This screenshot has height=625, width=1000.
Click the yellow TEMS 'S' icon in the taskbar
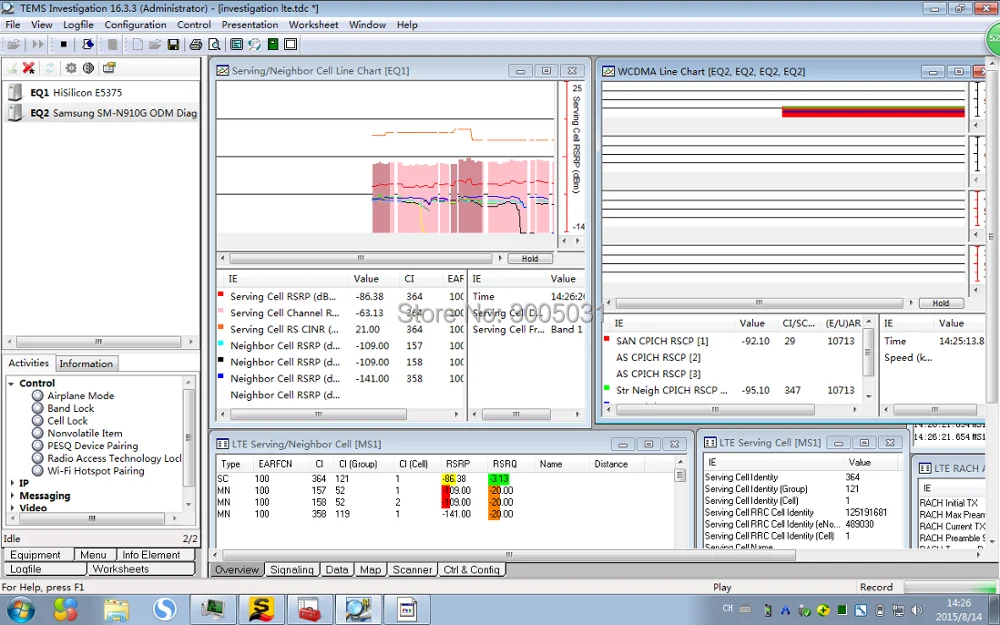261,609
